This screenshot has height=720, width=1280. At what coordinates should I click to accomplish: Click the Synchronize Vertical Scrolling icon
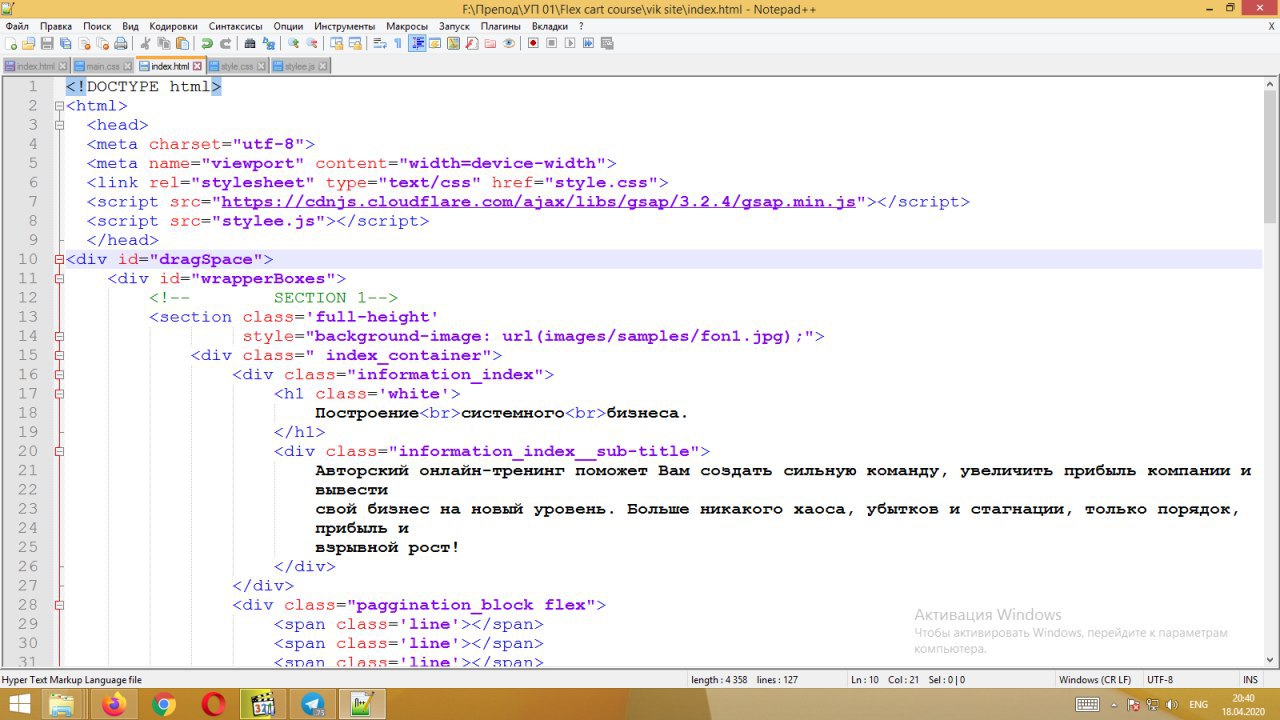pyautogui.click(x=336, y=43)
